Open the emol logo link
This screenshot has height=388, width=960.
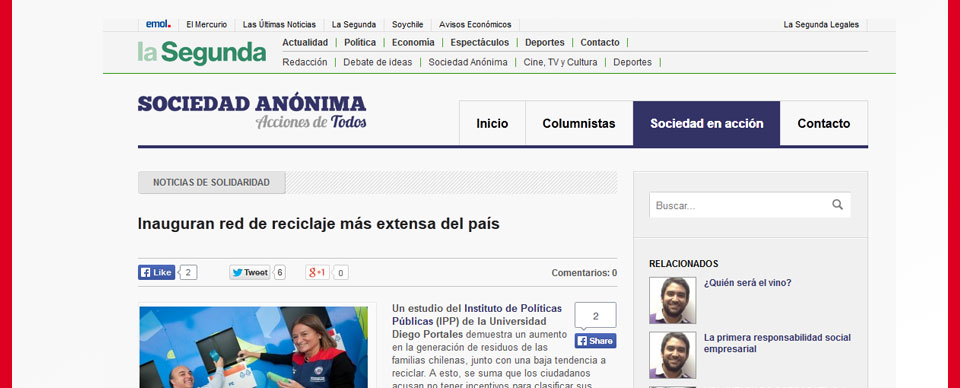pyautogui.click(x=158, y=24)
